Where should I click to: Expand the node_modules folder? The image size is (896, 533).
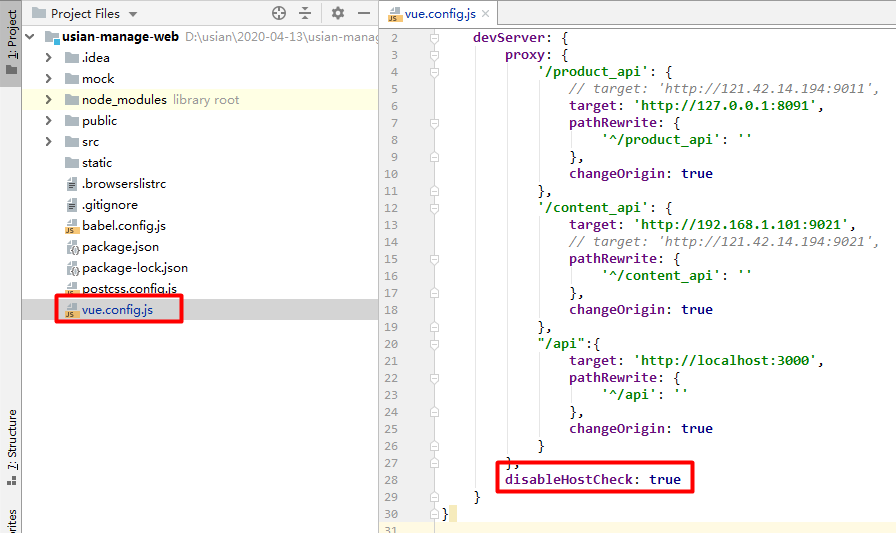point(49,100)
